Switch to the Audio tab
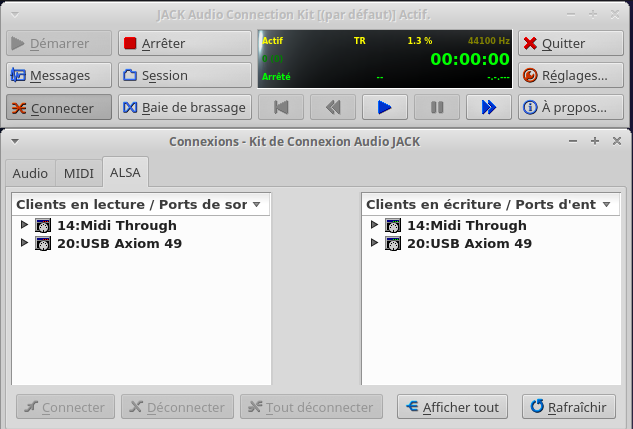 [30, 173]
